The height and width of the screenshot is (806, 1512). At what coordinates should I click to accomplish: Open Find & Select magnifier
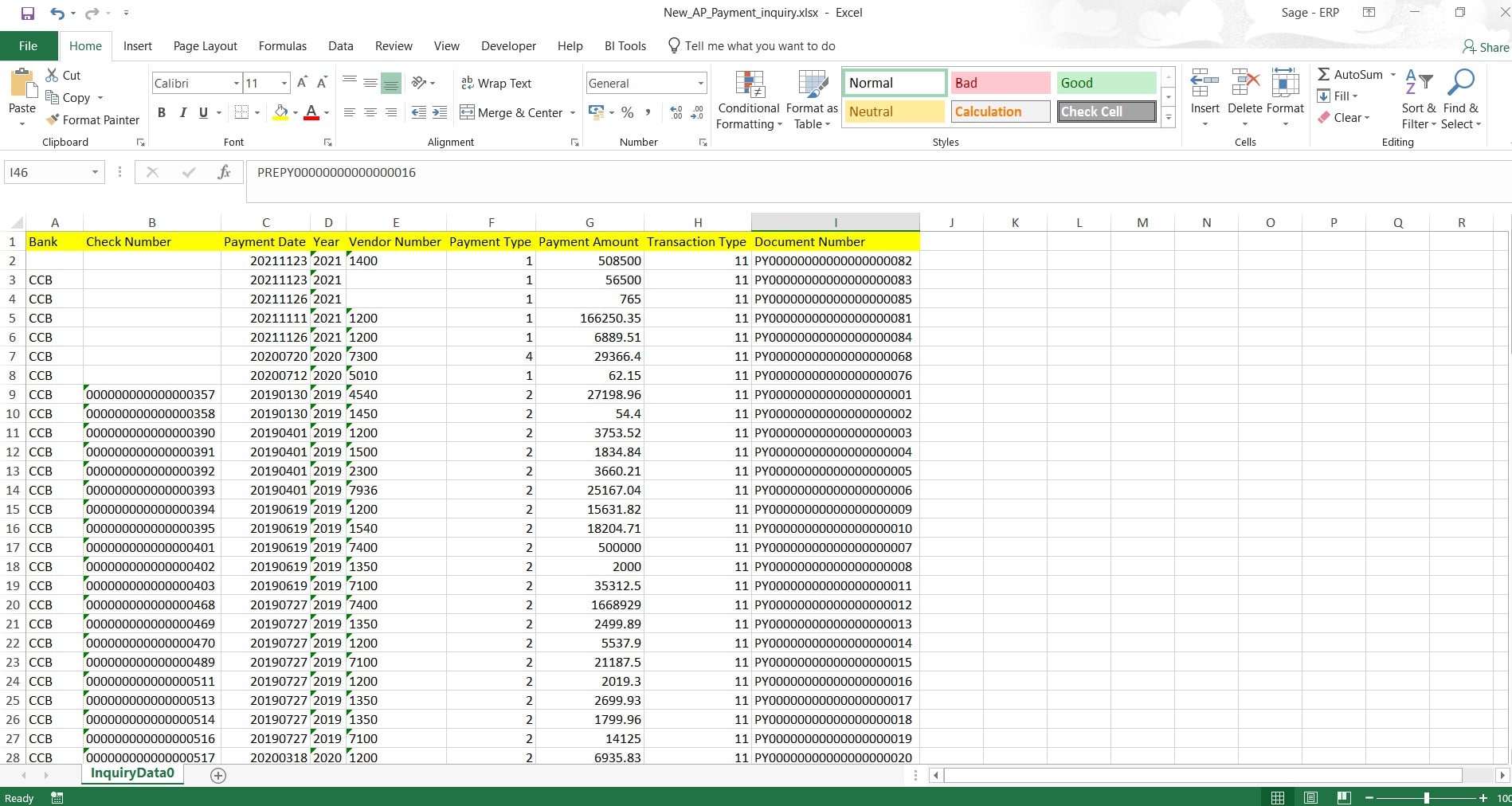tap(1461, 100)
